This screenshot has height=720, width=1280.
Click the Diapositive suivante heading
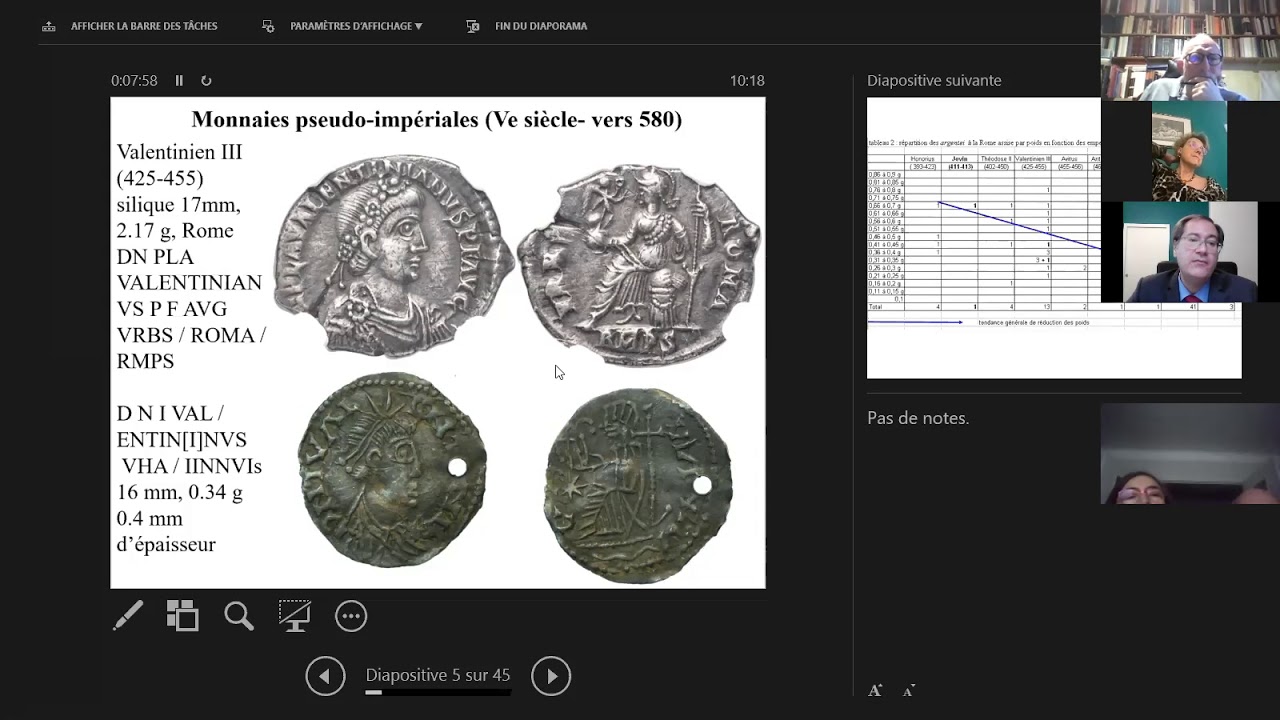[x=934, y=81]
